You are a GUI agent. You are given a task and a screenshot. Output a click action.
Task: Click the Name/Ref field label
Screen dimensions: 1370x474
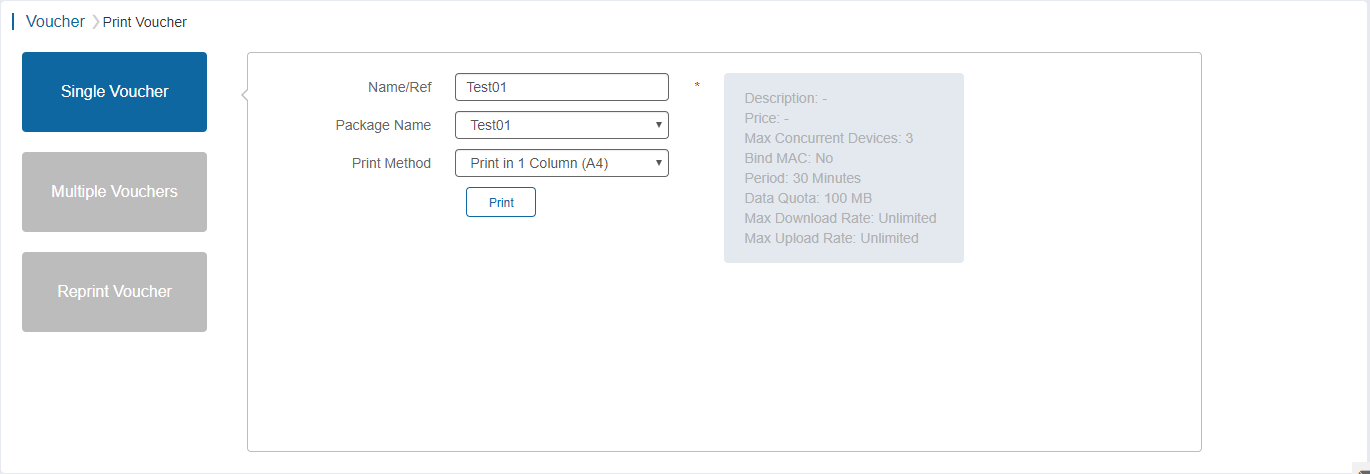[x=399, y=87]
